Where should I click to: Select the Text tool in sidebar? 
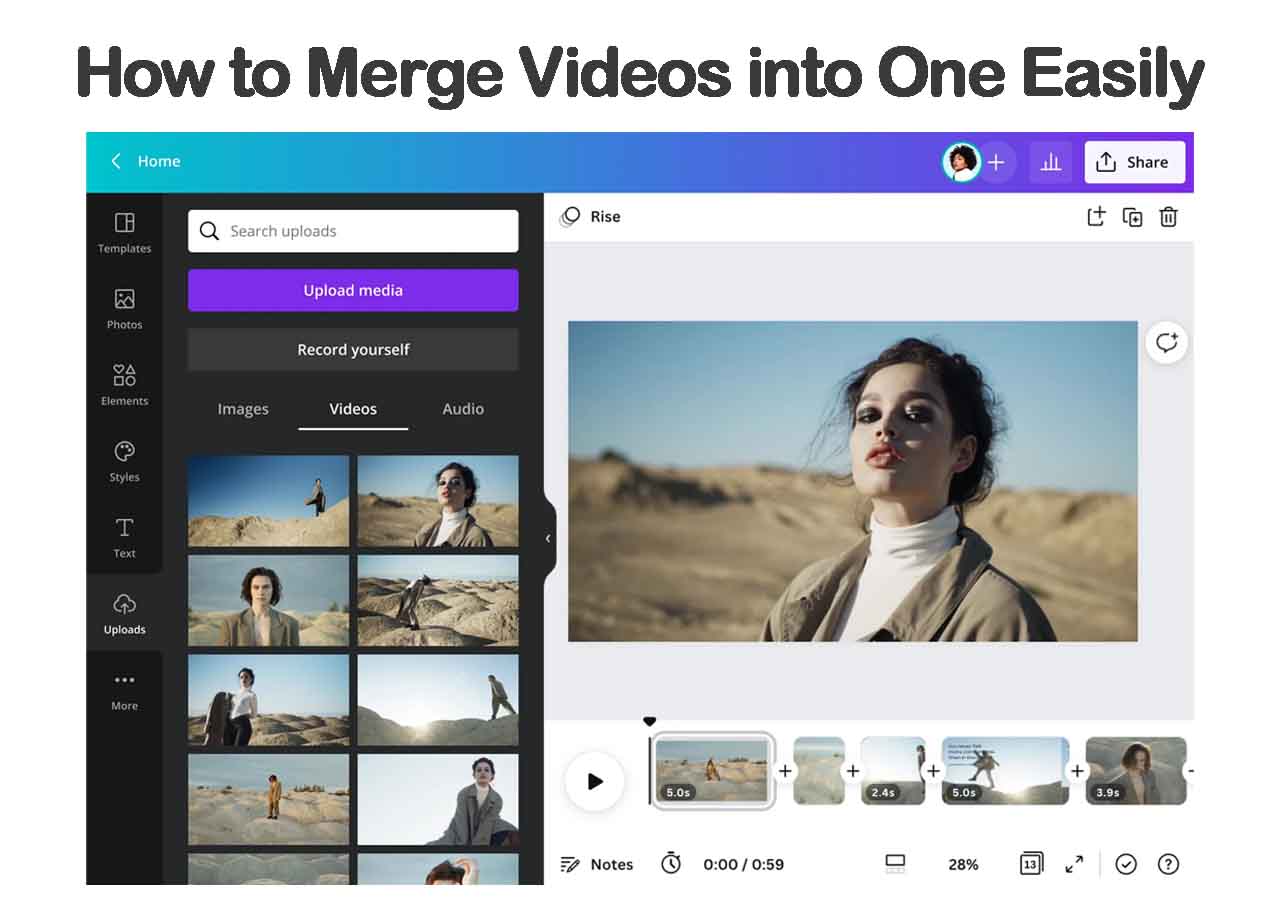coord(124,537)
